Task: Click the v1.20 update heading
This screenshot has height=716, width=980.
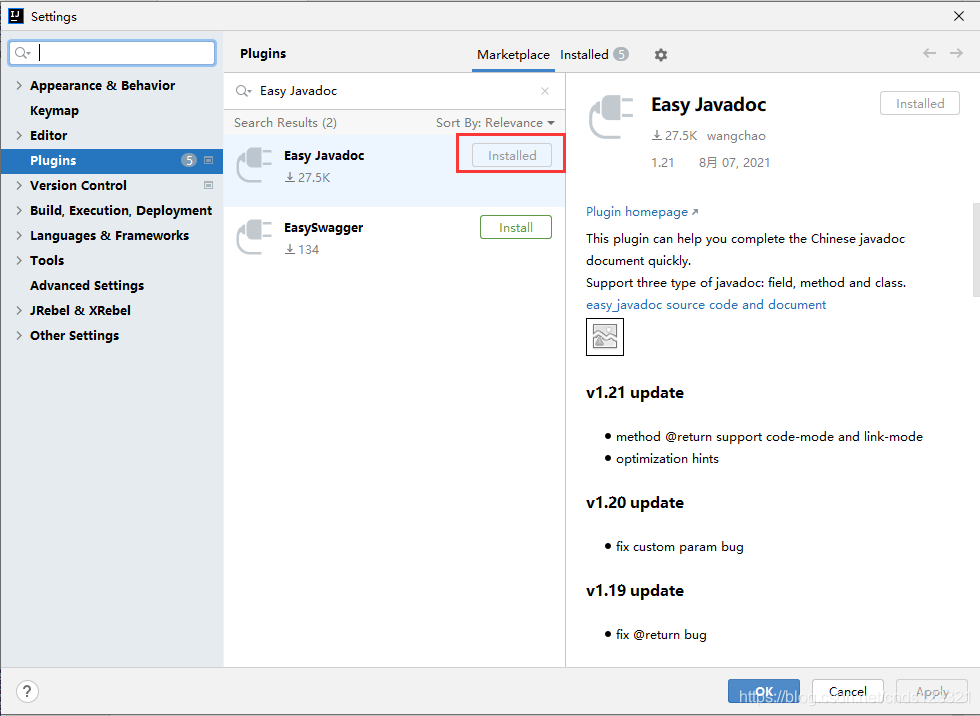Action: [x=634, y=503]
